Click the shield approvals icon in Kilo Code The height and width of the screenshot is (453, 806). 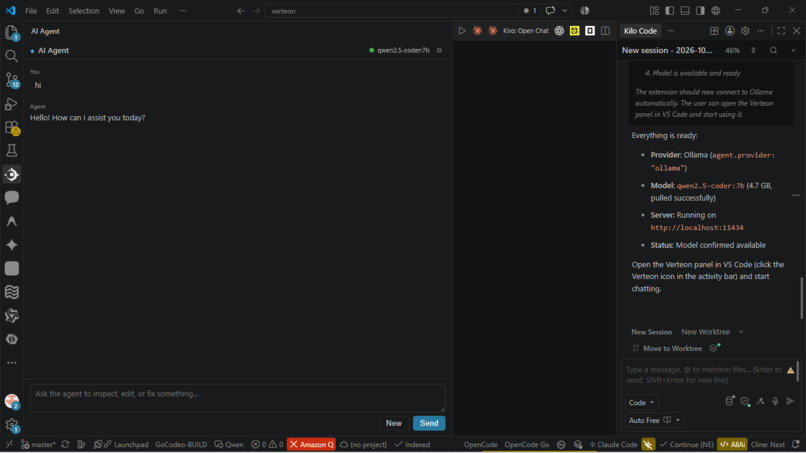pos(745,401)
